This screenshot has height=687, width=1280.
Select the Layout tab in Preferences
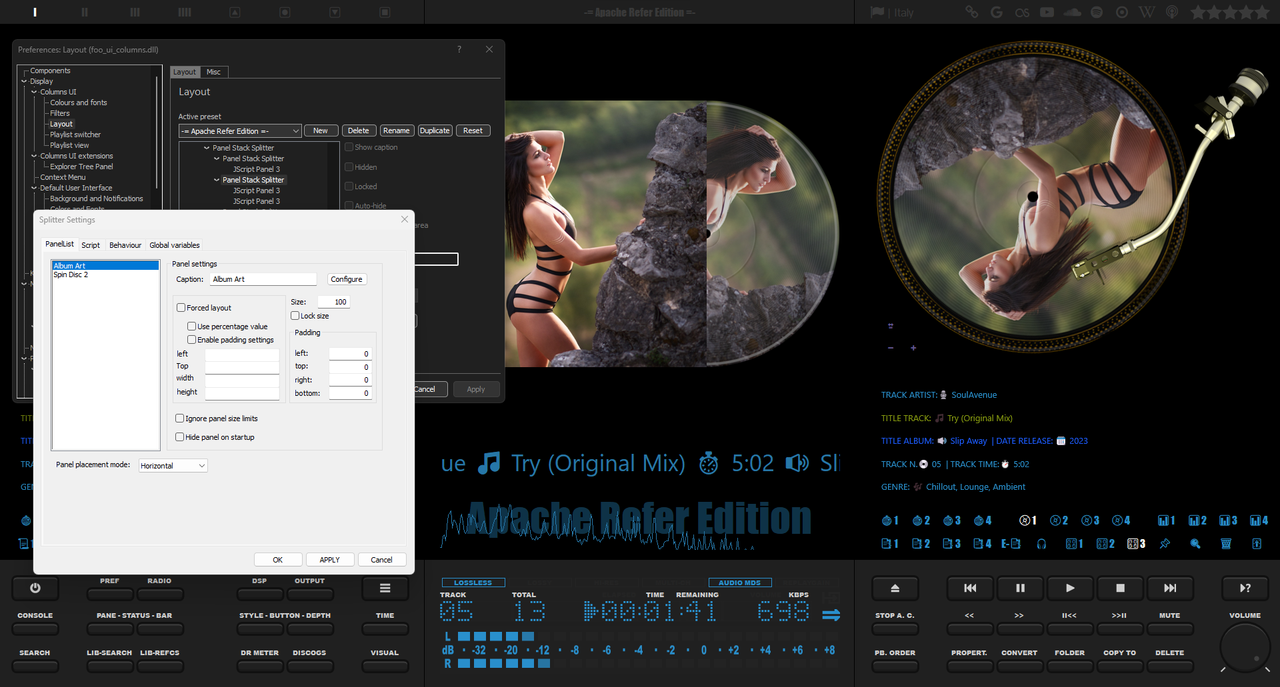tap(185, 72)
